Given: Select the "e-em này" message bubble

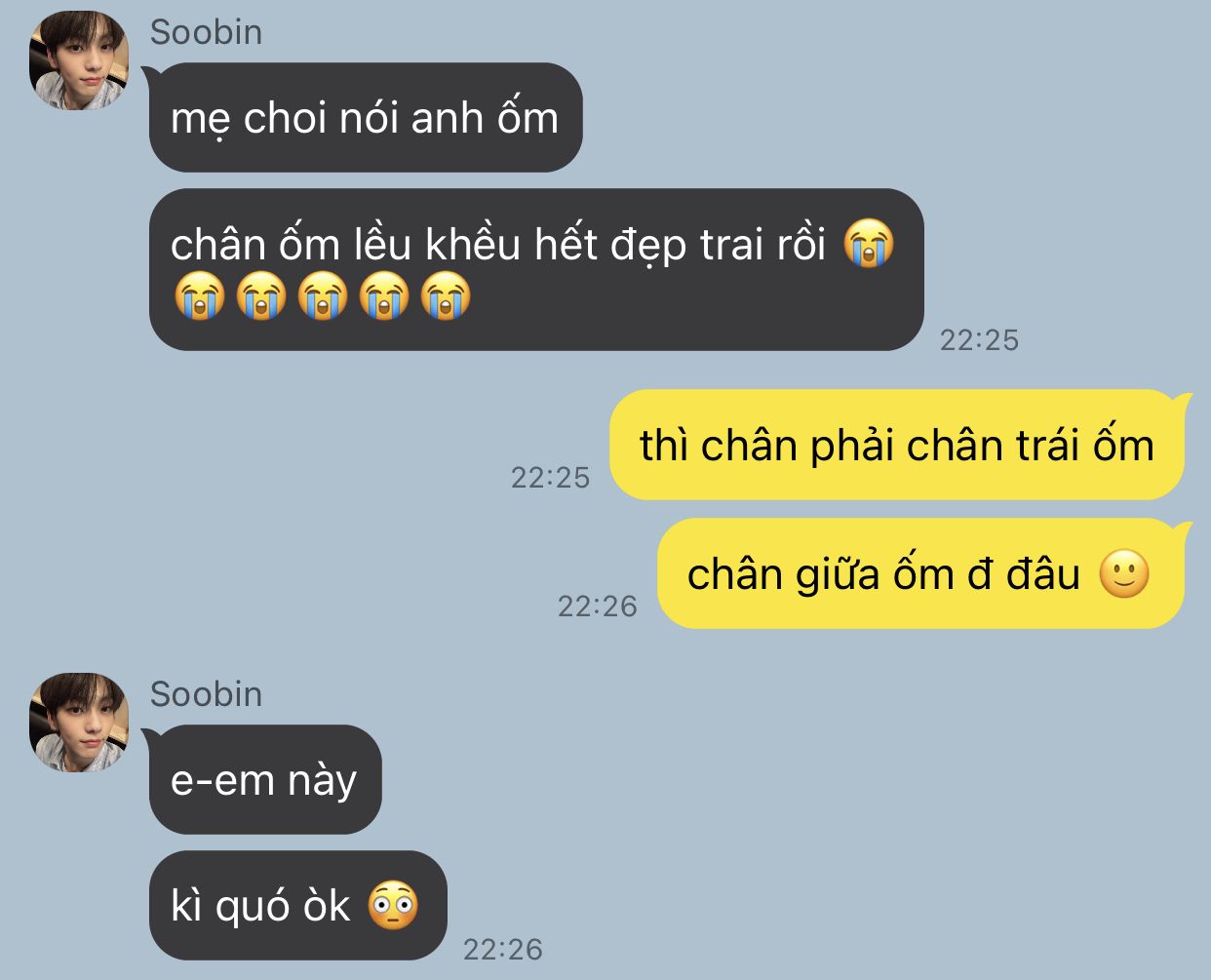Looking at the screenshot, I should click(x=264, y=780).
